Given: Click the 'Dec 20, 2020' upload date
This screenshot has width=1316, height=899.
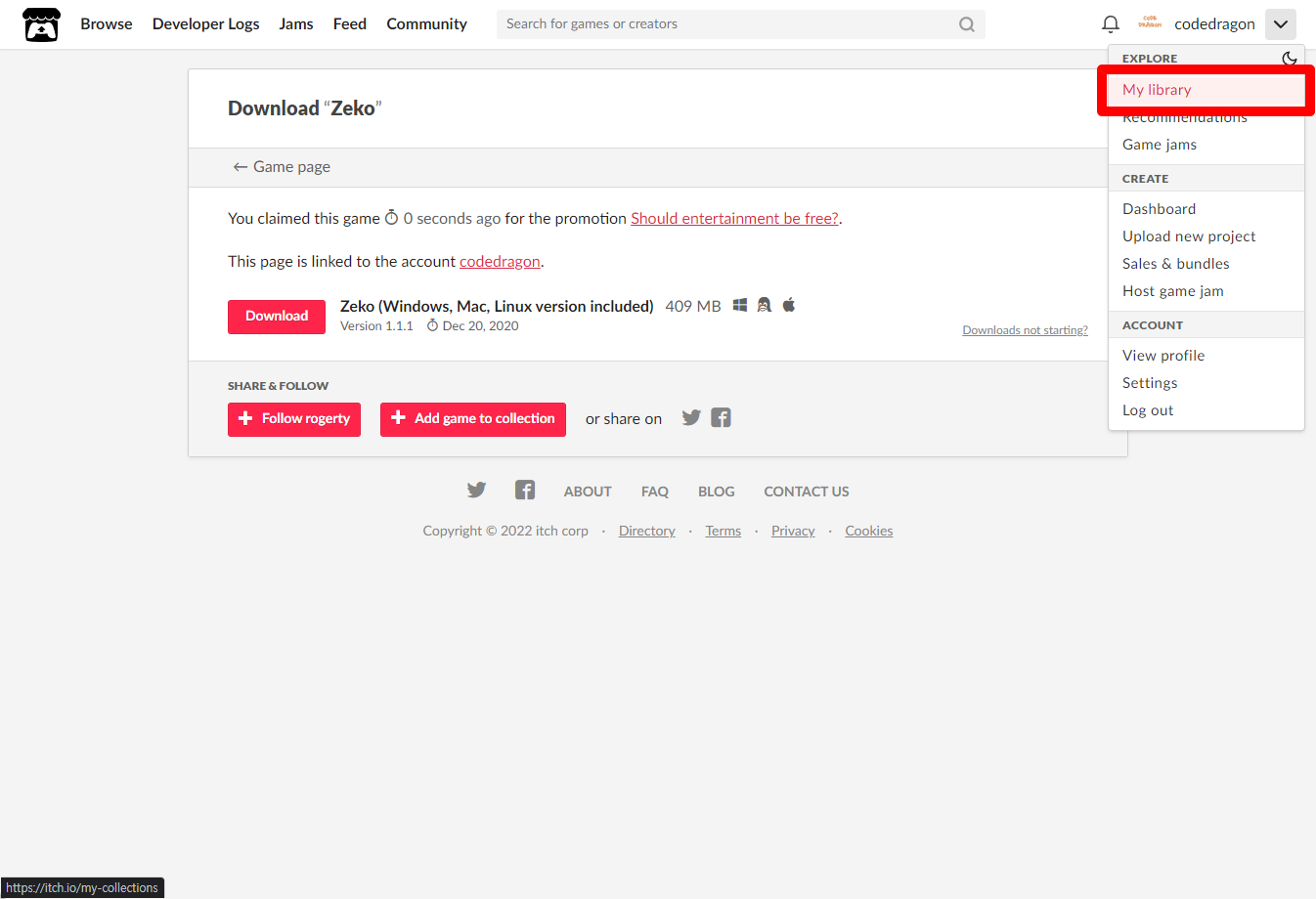Looking at the screenshot, I should tap(480, 326).
